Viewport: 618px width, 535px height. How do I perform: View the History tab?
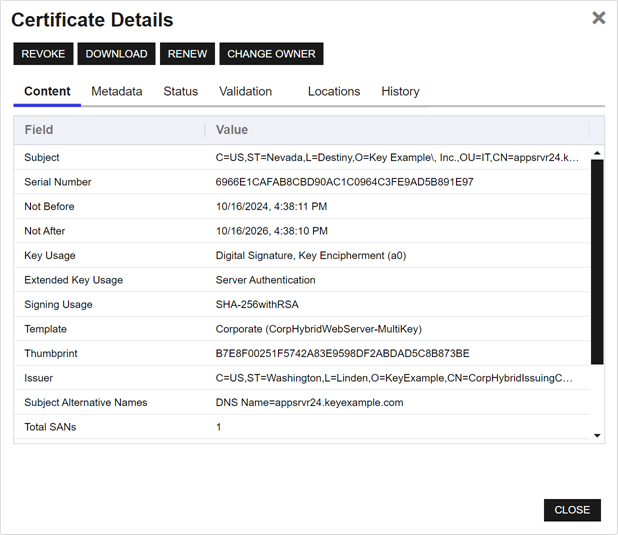[x=400, y=91]
